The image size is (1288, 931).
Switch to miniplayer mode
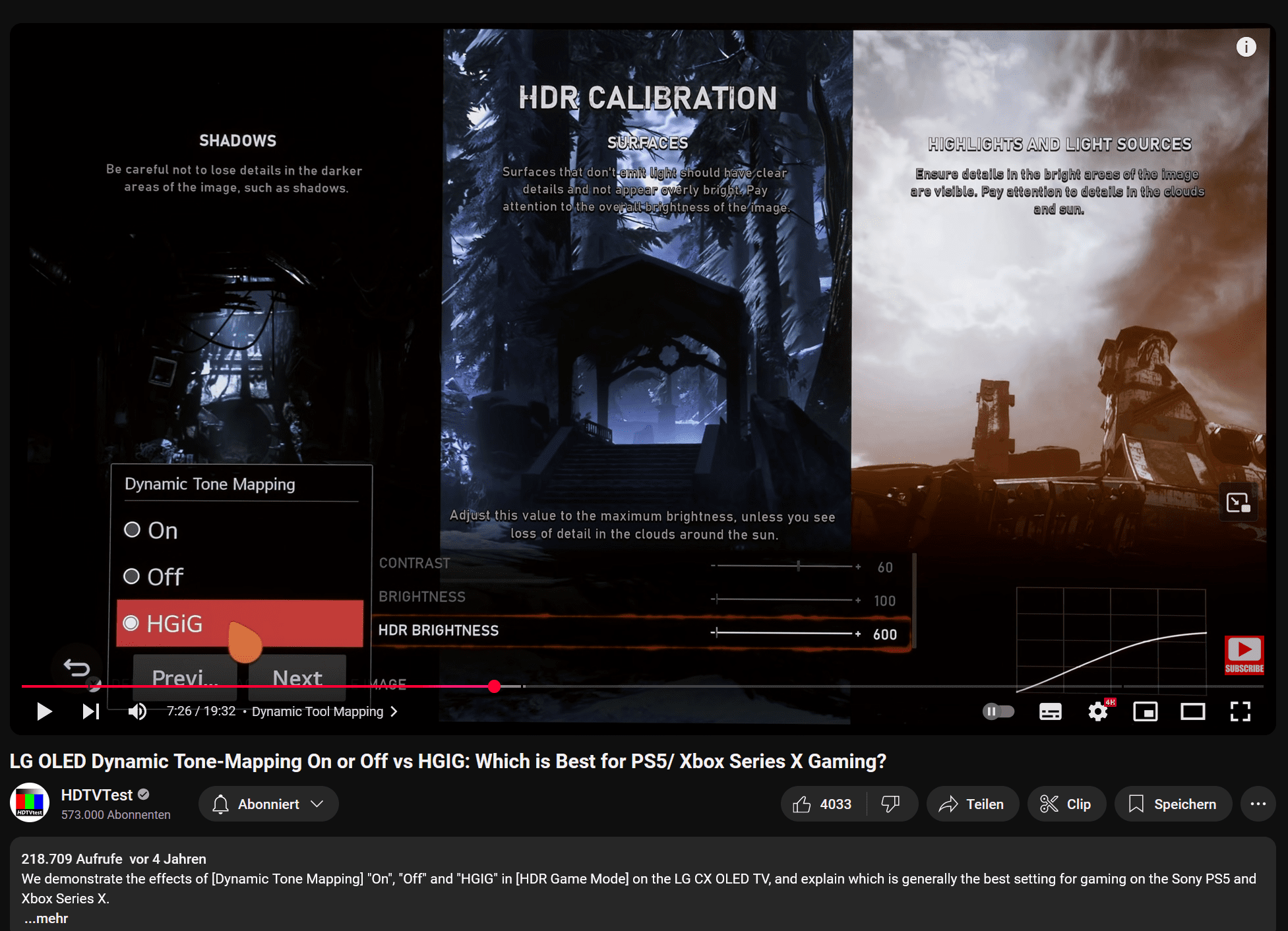click(1146, 711)
